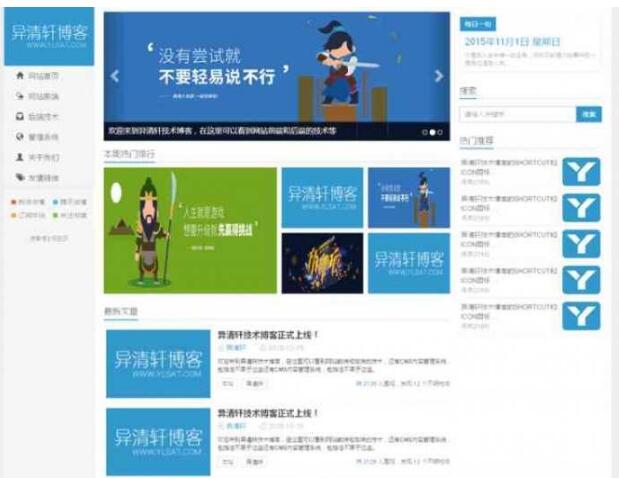Click the globe icon for 管理系统
Image resolution: width=619 pixels, height=478 pixels.
click(x=19, y=137)
